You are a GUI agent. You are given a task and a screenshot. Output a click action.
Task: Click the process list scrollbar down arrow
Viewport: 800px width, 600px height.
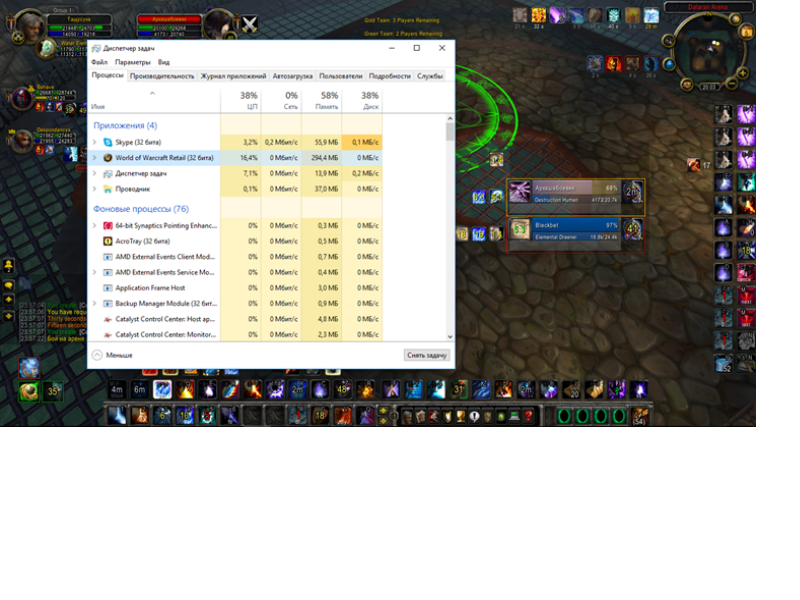point(449,338)
